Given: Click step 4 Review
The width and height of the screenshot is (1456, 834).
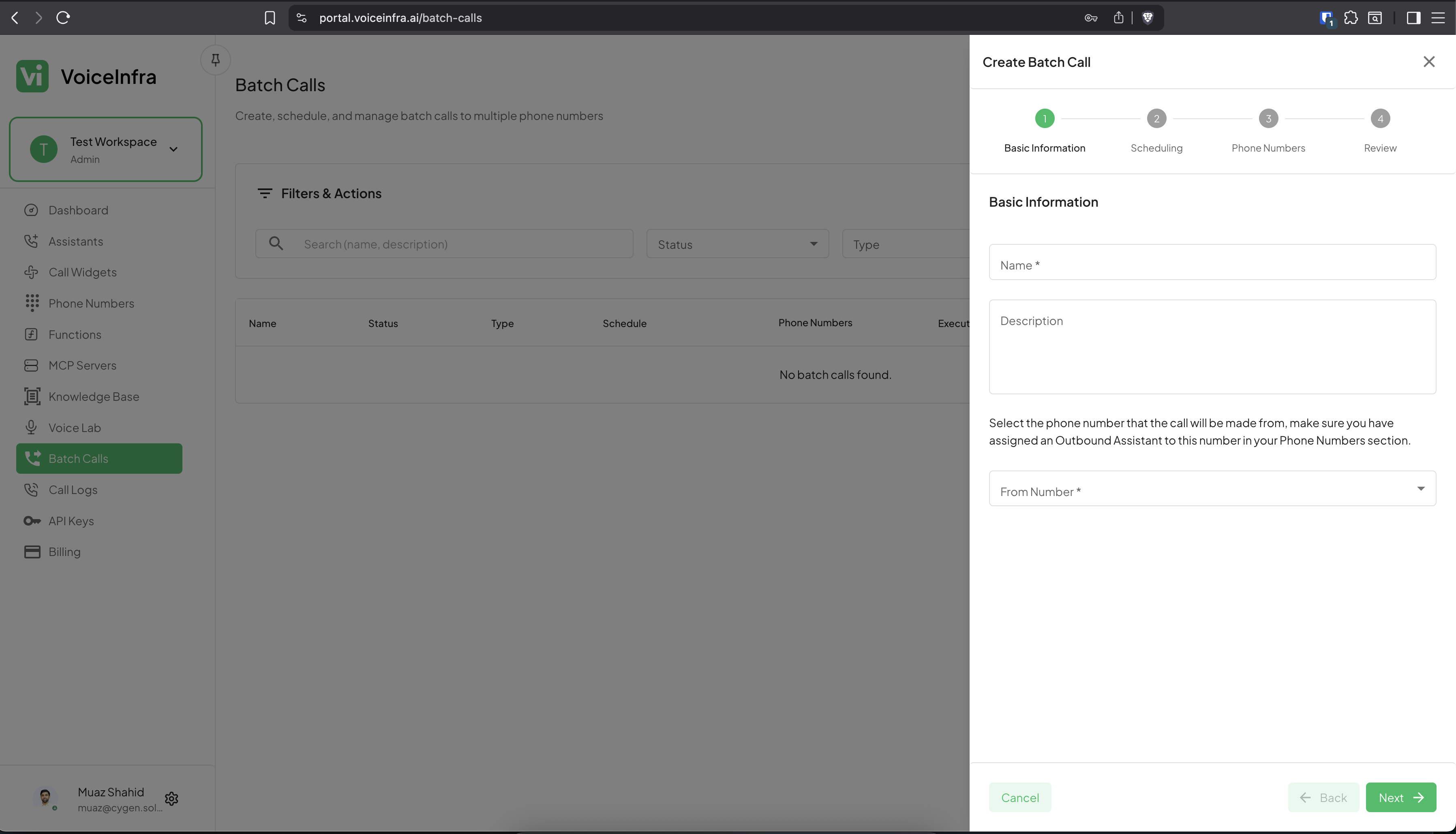Looking at the screenshot, I should click(1380, 132).
